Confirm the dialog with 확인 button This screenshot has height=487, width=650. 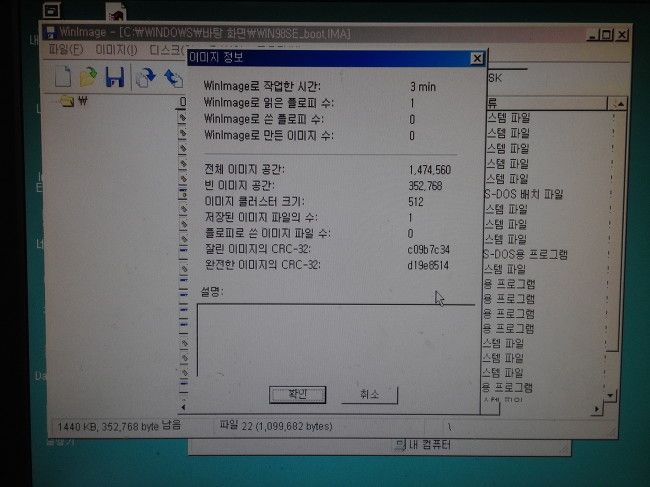[x=298, y=394]
